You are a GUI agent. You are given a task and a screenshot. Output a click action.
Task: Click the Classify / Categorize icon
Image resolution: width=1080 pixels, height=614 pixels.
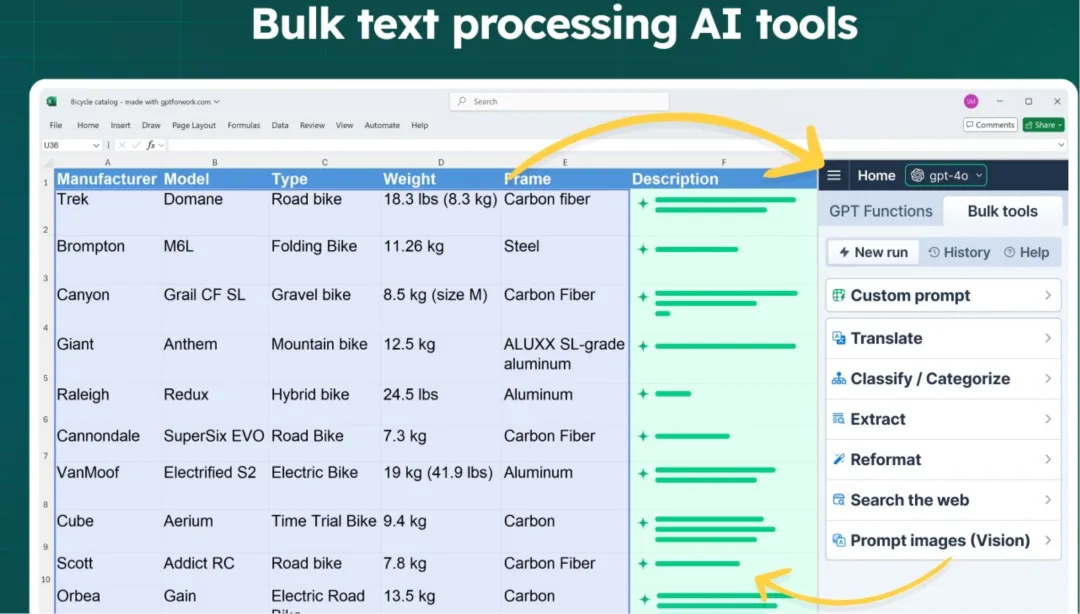coord(838,378)
